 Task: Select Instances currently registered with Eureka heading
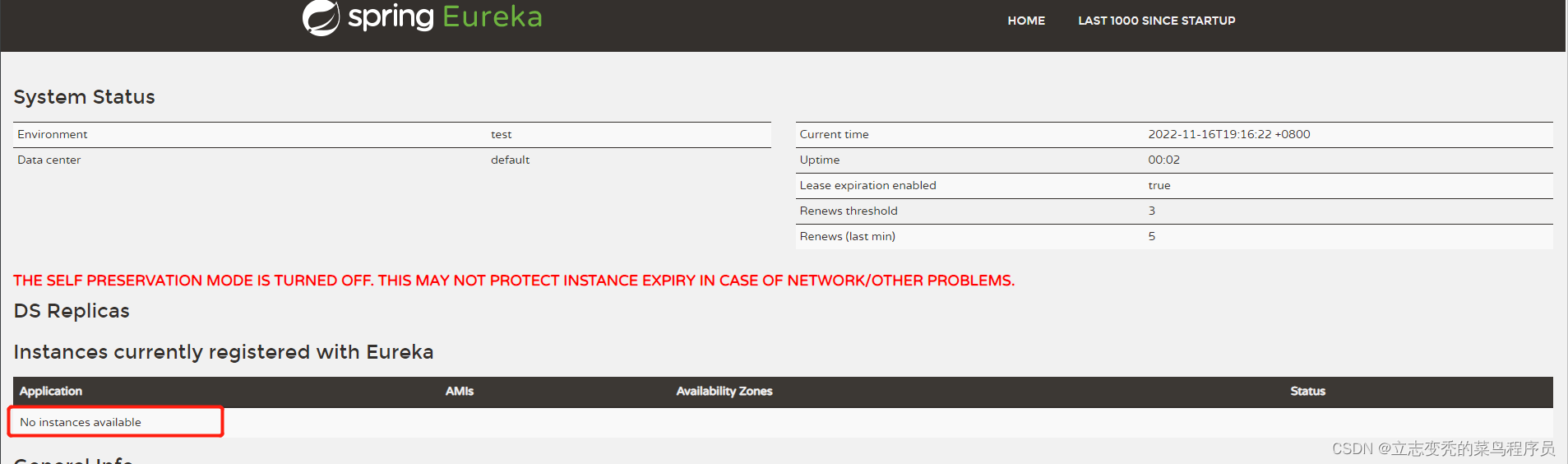tap(223, 352)
